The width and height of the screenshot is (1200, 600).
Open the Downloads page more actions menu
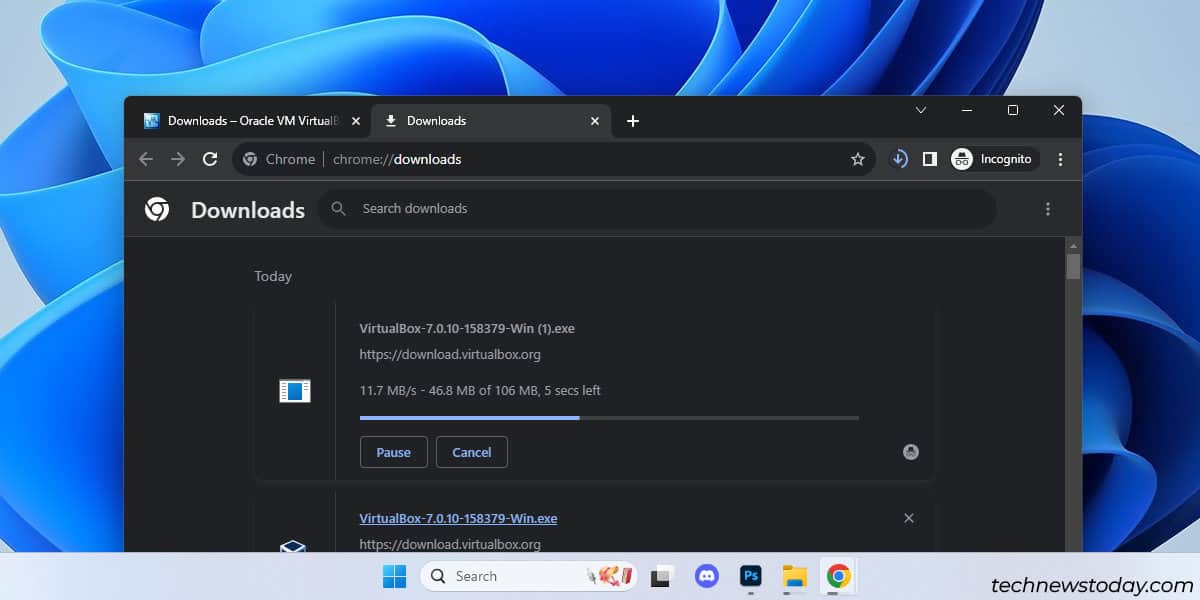(x=1048, y=209)
